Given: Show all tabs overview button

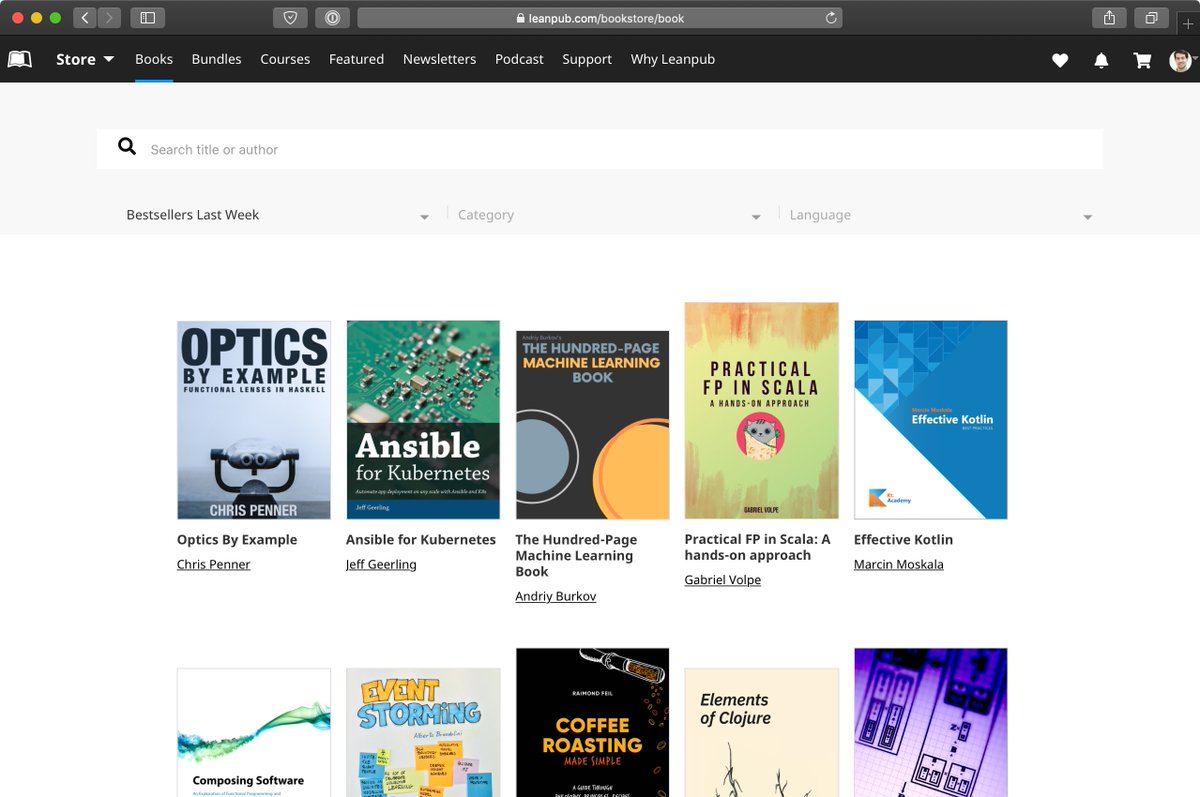Looking at the screenshot, I should 1151,18.
